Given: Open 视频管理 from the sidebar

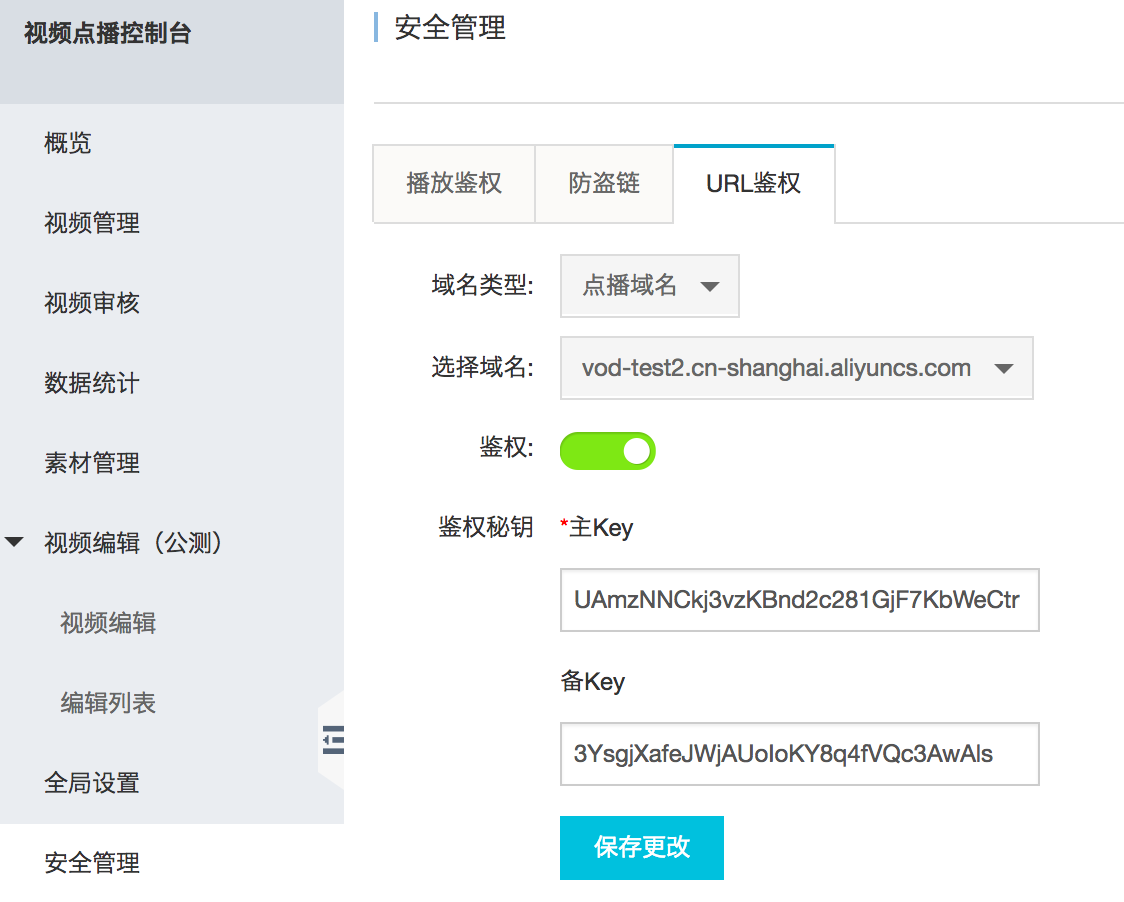Looking at the screenshot, I should coord(92,223).
